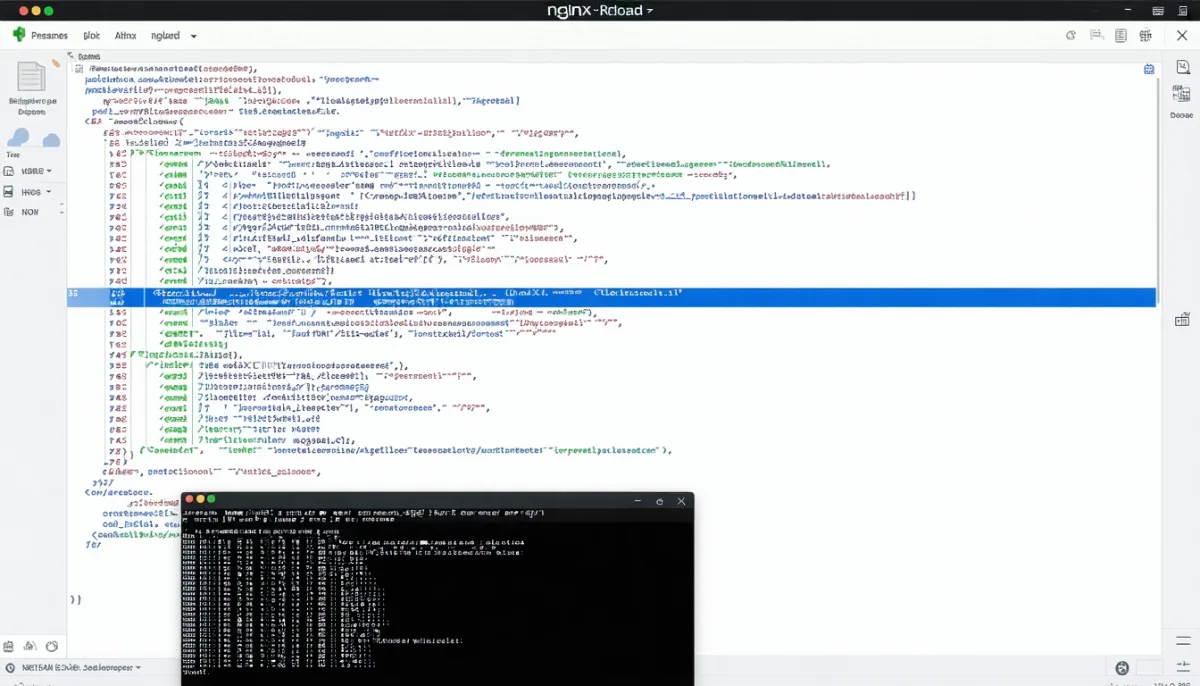The height and width of the screenshot is (686, 1200).
Task: Click the terminal's green traffic-light button
Action: 211,499
